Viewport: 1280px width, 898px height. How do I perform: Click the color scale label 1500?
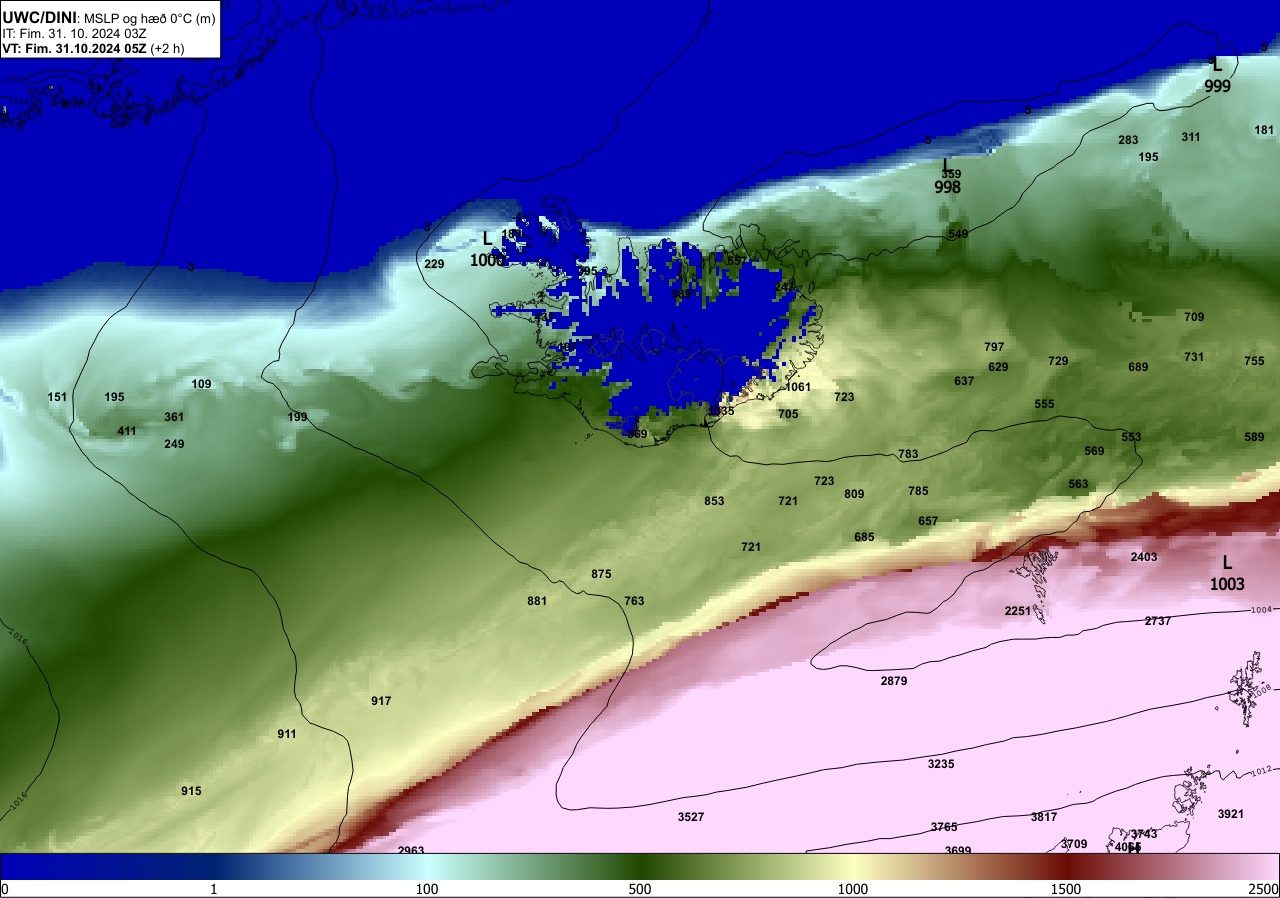(1066, 889)
